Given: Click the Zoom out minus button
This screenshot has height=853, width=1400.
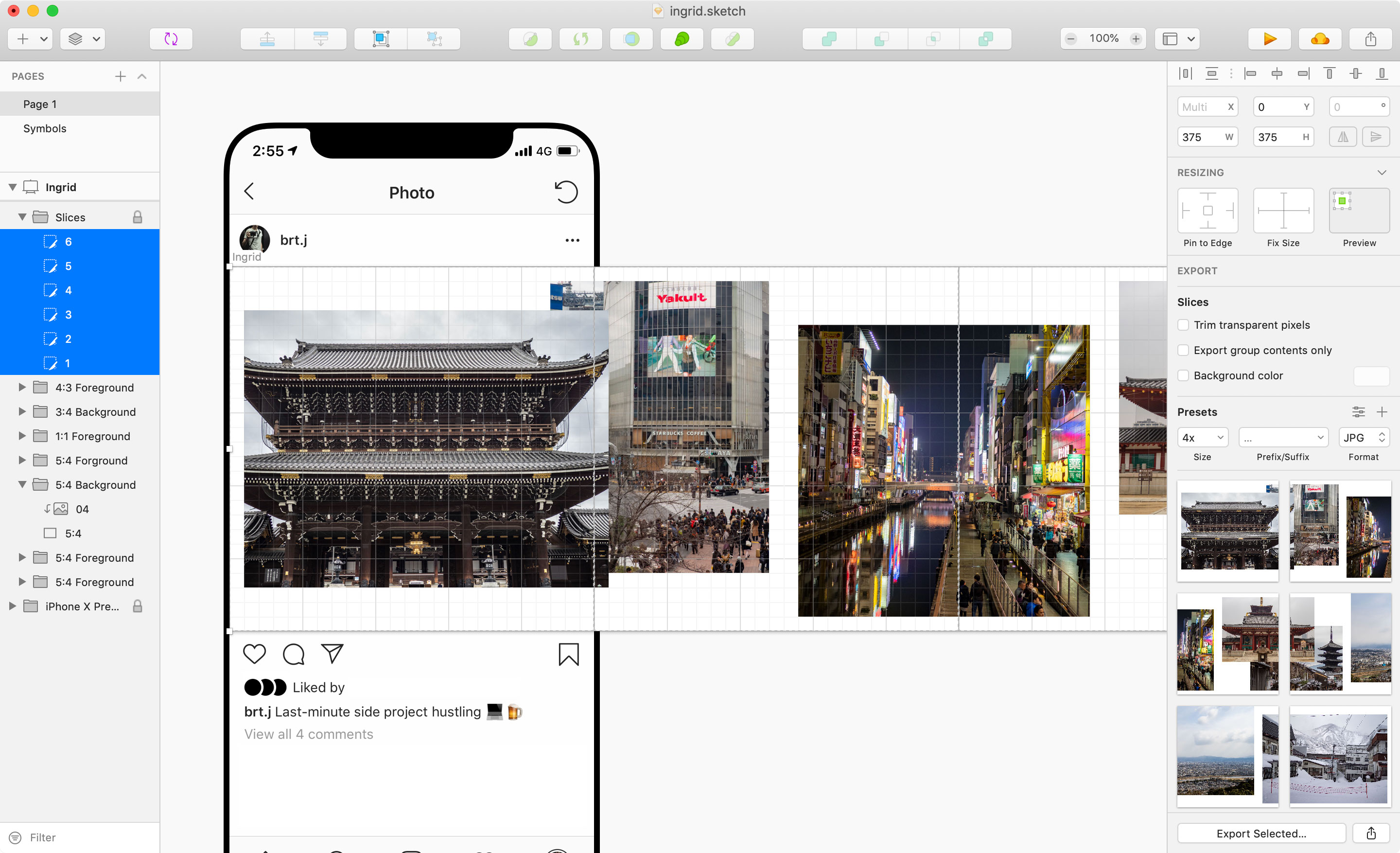Looking at the screenshot, I should 1070,38.
